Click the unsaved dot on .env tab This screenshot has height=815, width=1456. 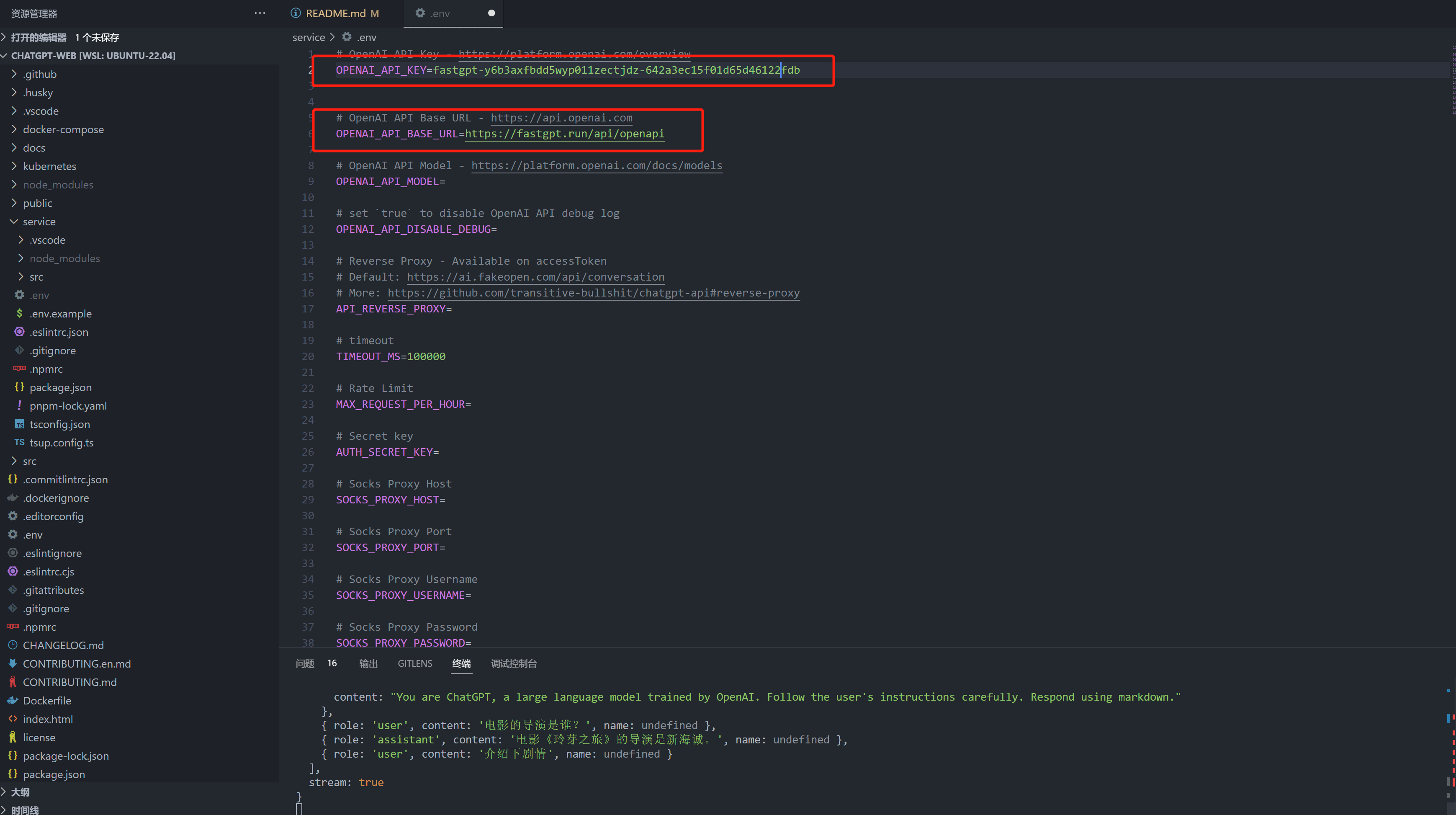(491, 13)
